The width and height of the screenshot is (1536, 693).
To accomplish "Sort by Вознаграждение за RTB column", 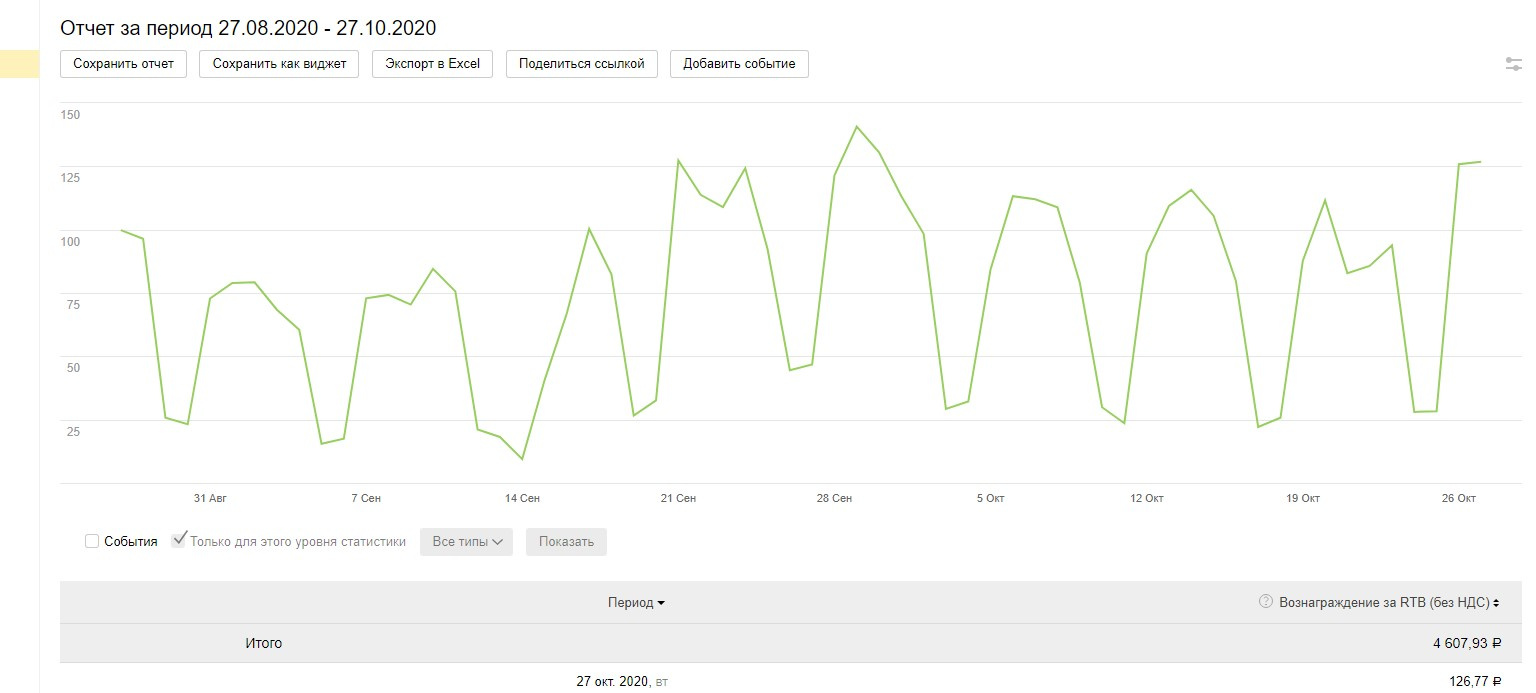I will pyautogui.click(x=1390, y=602).
